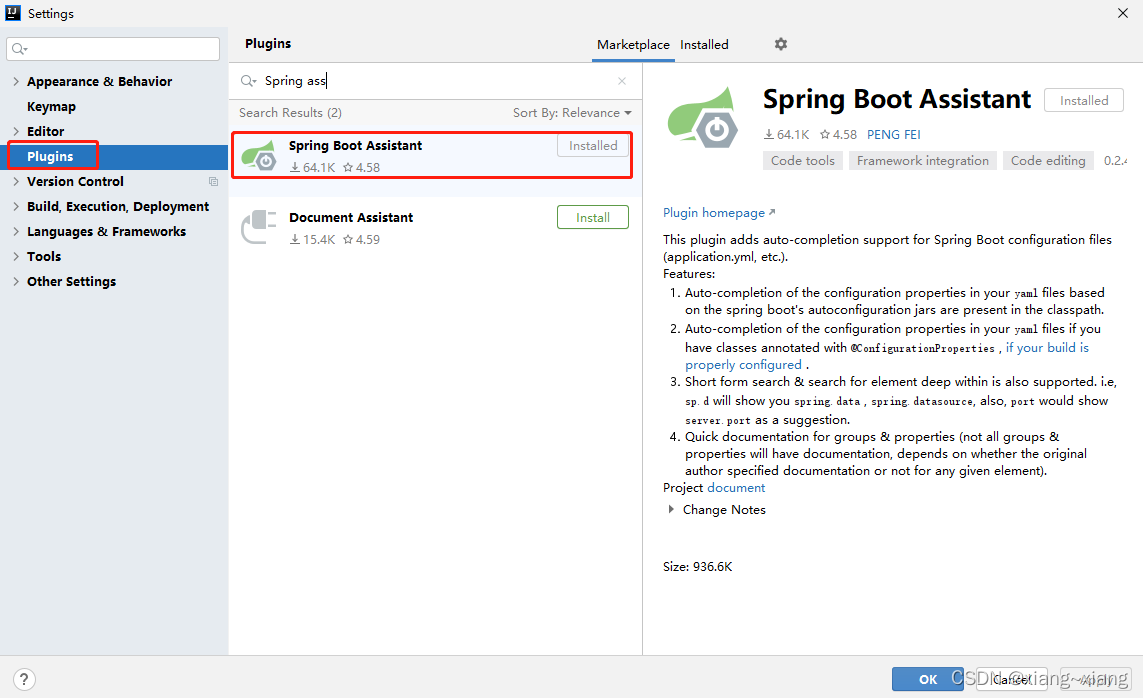Expand the Version Control node
The width and height of the screenshot is (1143, 698).
tap(16, 181)
